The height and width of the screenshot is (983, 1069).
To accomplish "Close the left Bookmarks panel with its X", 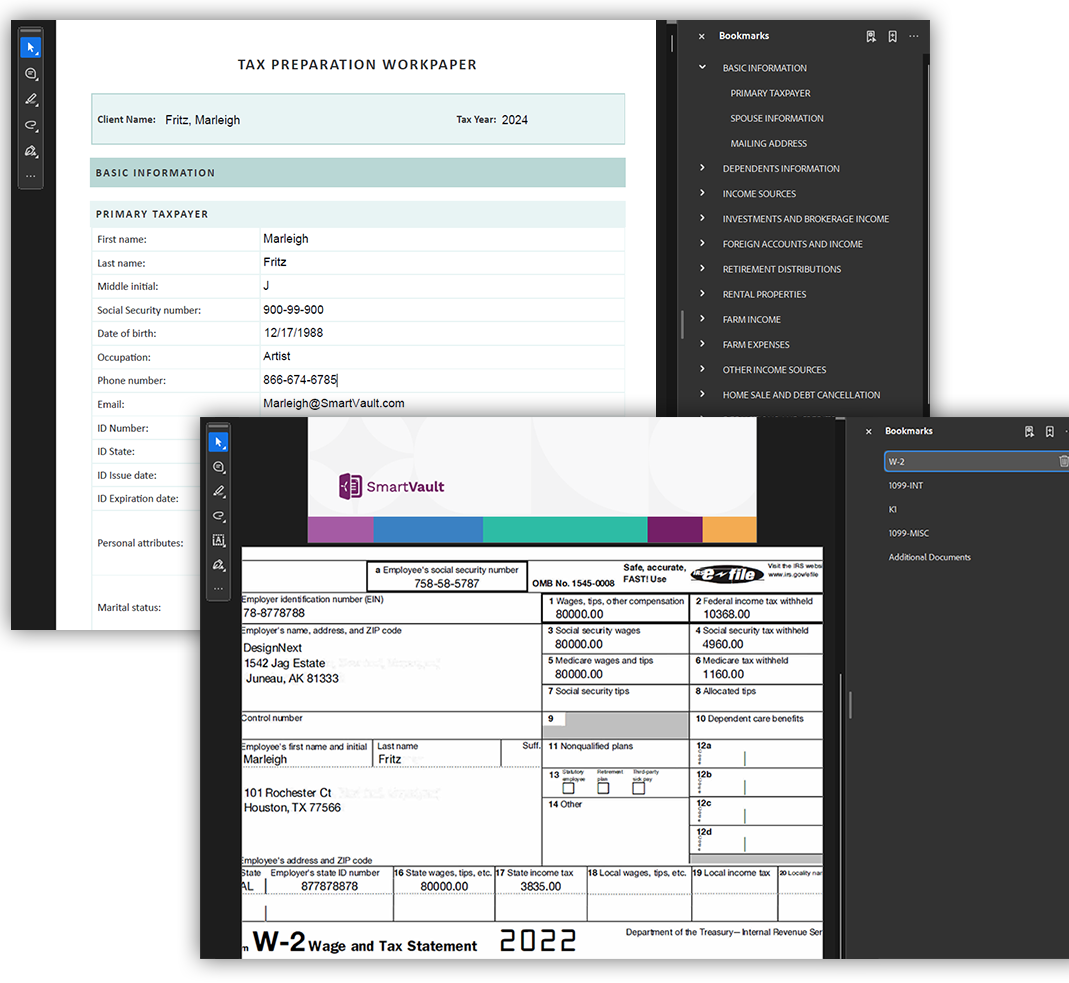I will [701, 35].
